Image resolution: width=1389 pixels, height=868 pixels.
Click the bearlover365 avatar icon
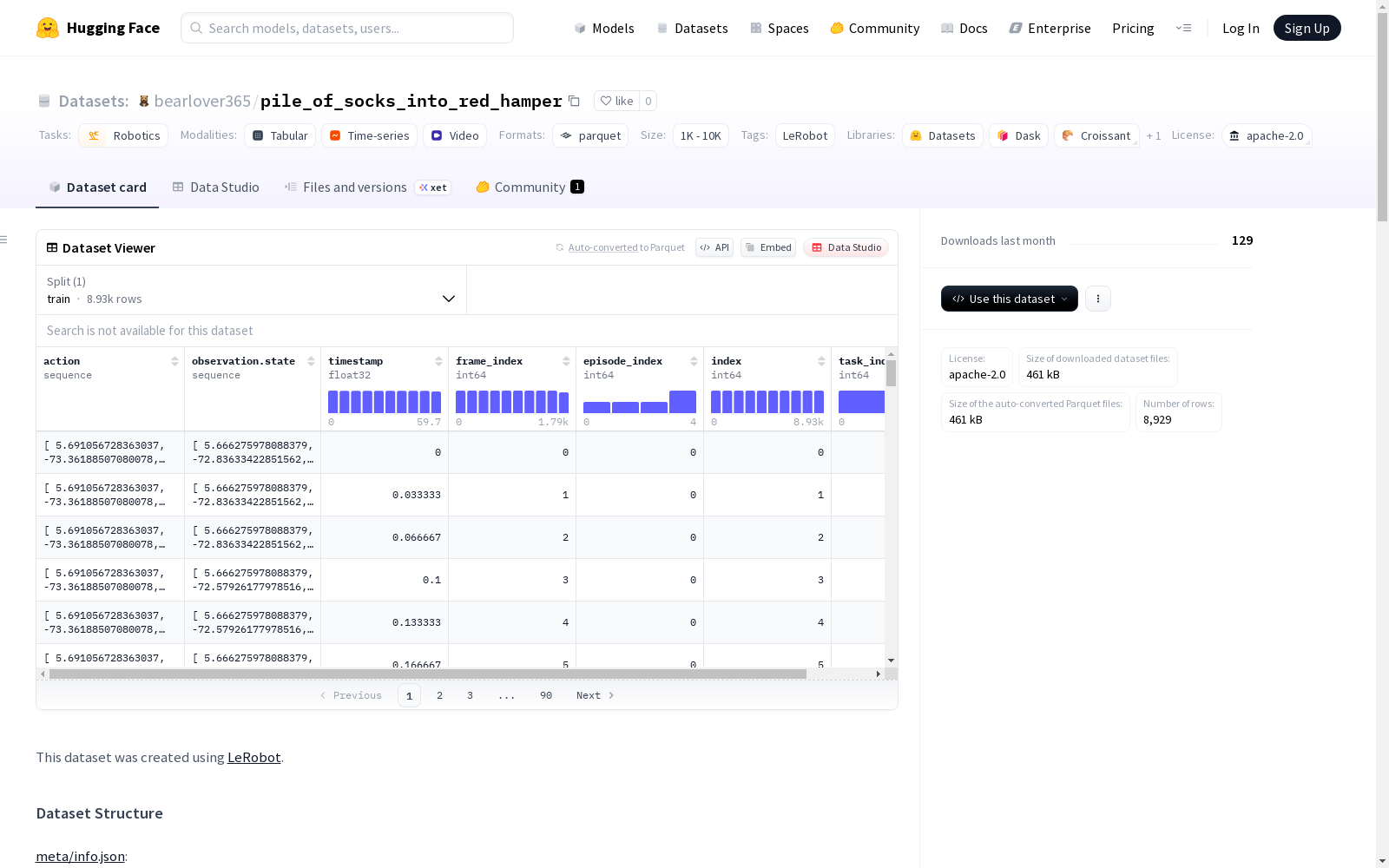pyautogui.click(x=144, y=101)
